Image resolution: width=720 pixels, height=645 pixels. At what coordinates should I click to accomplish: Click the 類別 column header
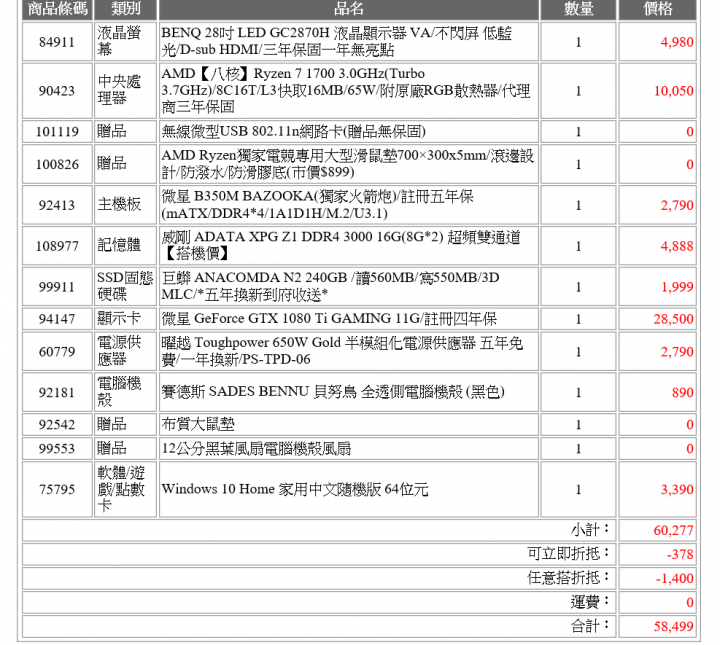pos(125,9)
